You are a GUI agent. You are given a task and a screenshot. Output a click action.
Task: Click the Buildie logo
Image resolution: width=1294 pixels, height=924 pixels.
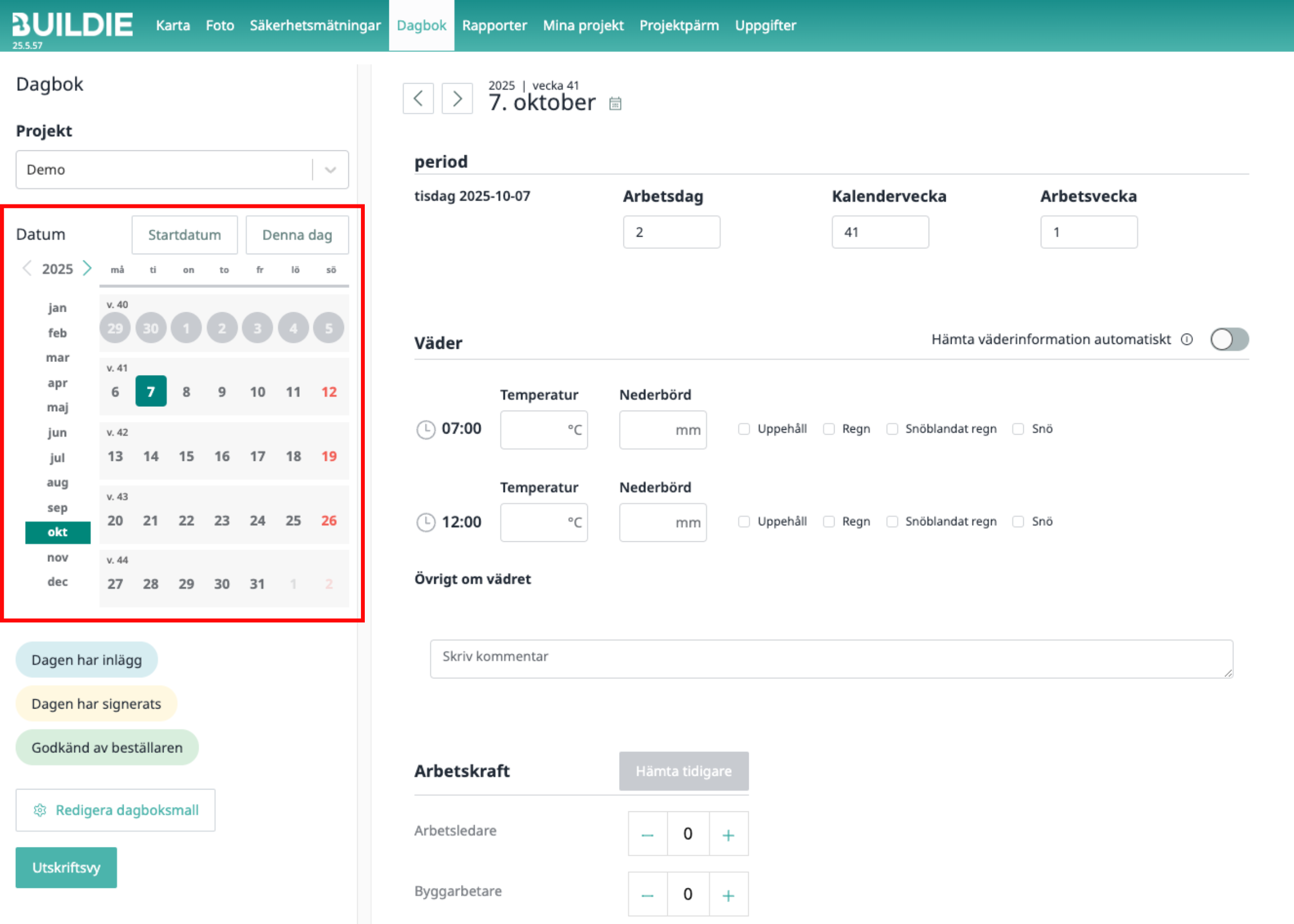point(72,26)
